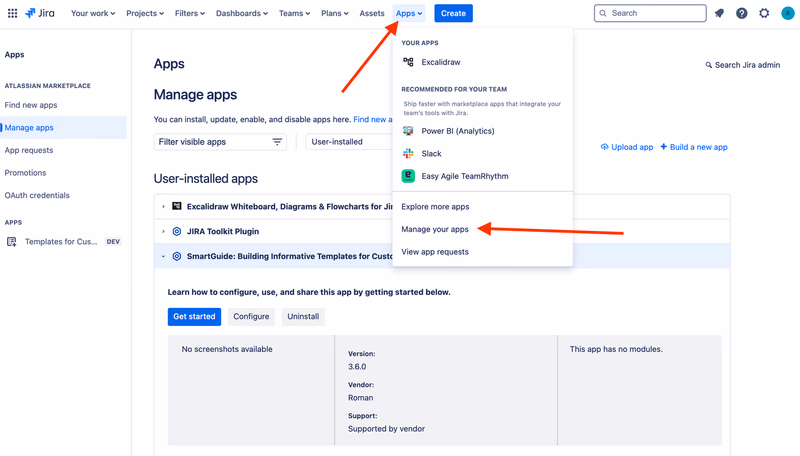
Task: Open the Filters dropdown
Action: (x=190, y=13)
